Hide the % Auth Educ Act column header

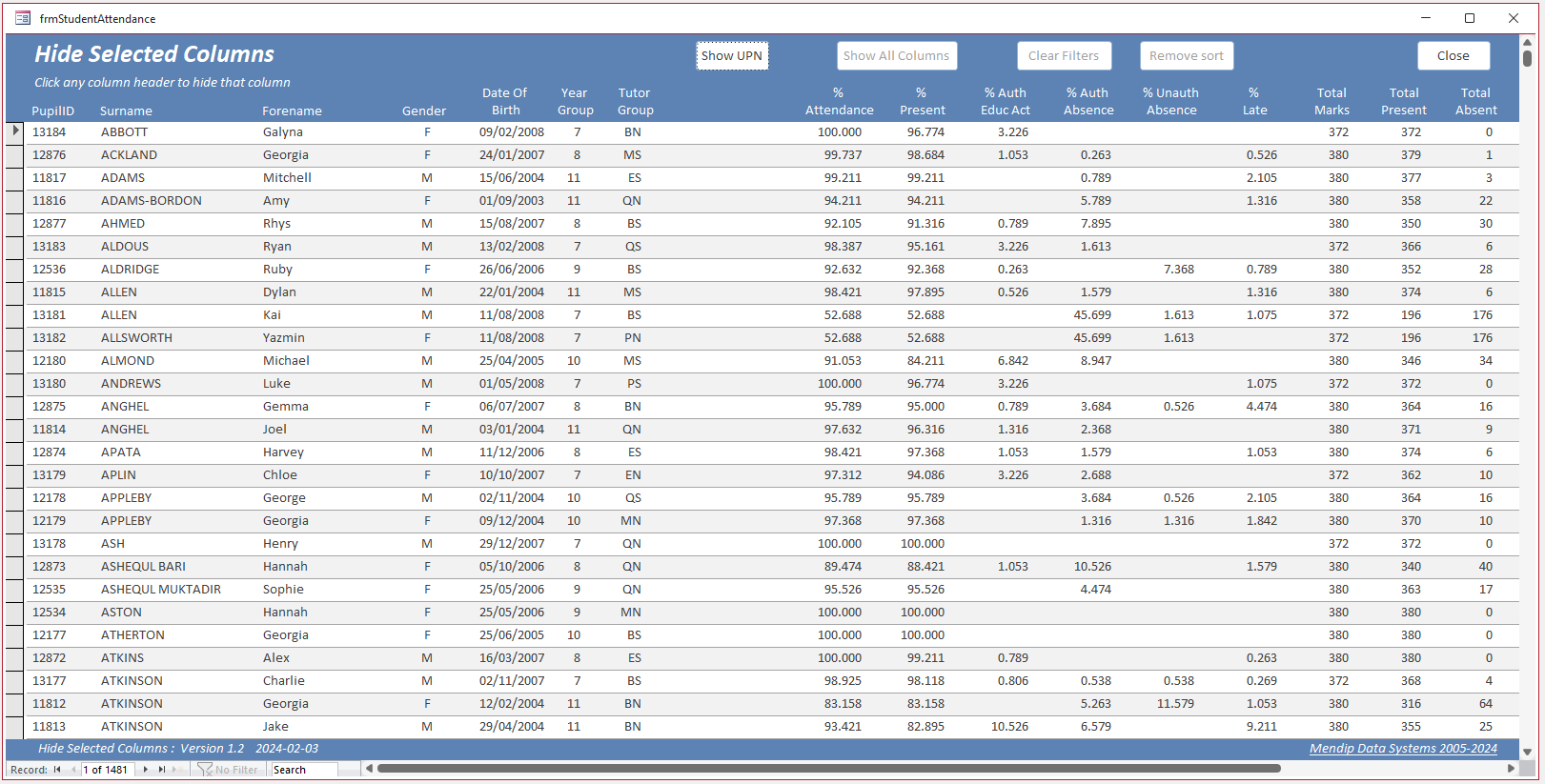1006,101
